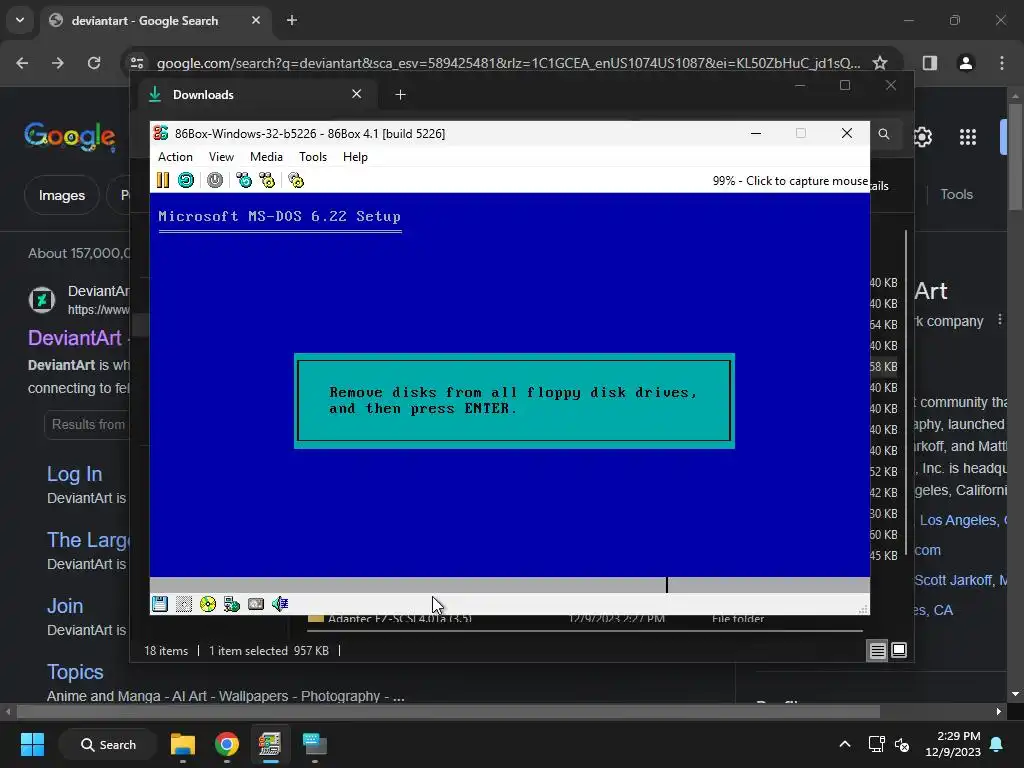Open the taskbar clock and date

click(x=953, y=744)
